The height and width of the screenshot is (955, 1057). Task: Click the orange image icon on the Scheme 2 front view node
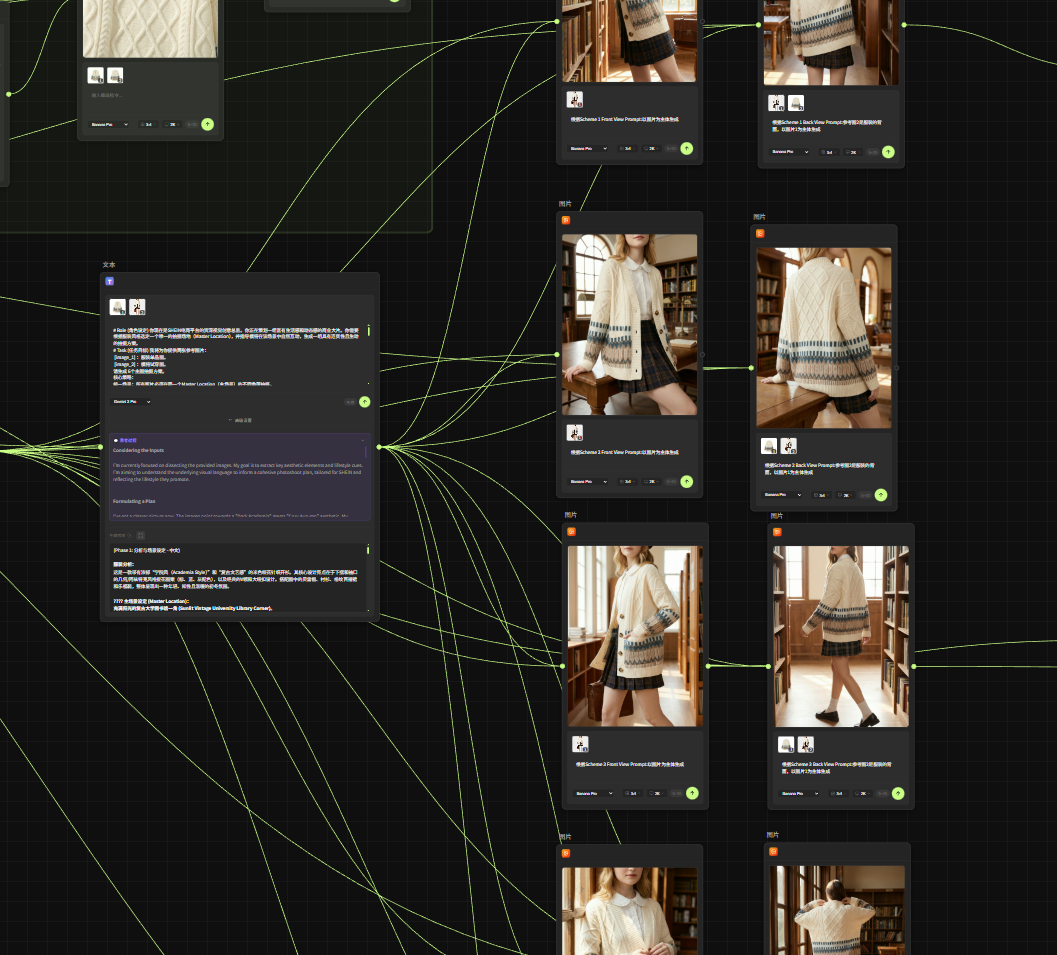tap(566, 220)
